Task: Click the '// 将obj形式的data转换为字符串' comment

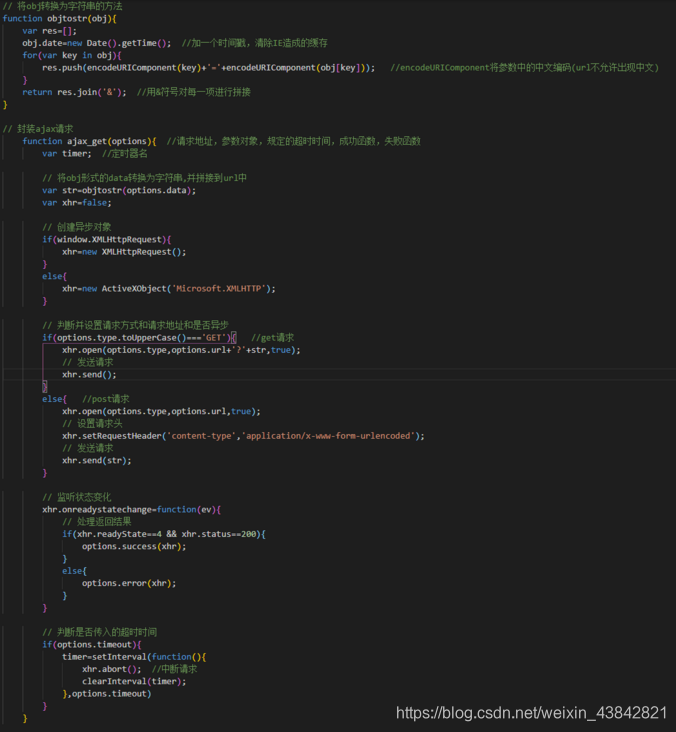Action: click(144, 178)
